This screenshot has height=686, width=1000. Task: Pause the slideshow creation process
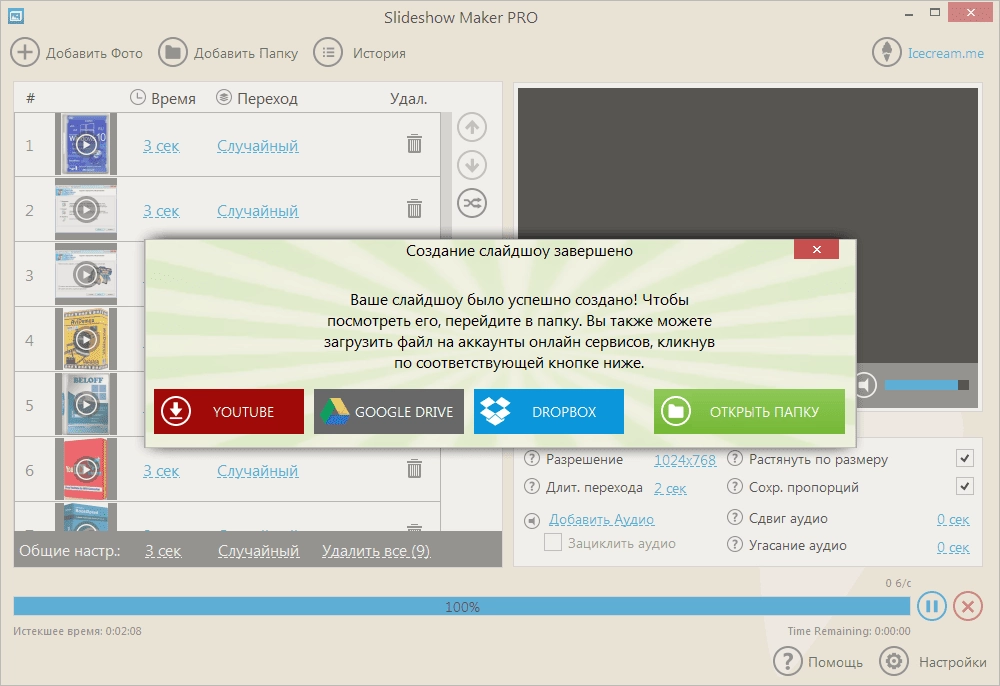click(932, 606)
